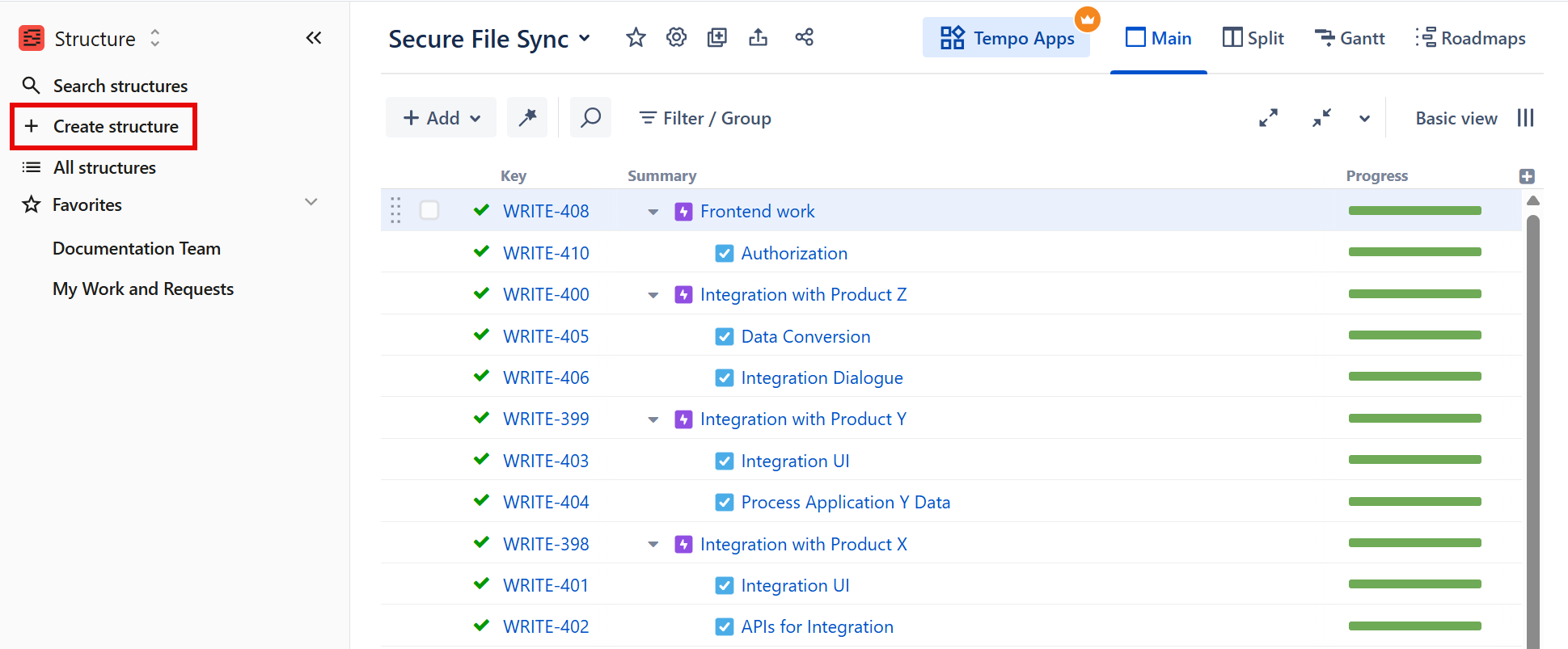Click the Search structures field
The height and width of the screenshot is (649, 1568).
[120, 86]
